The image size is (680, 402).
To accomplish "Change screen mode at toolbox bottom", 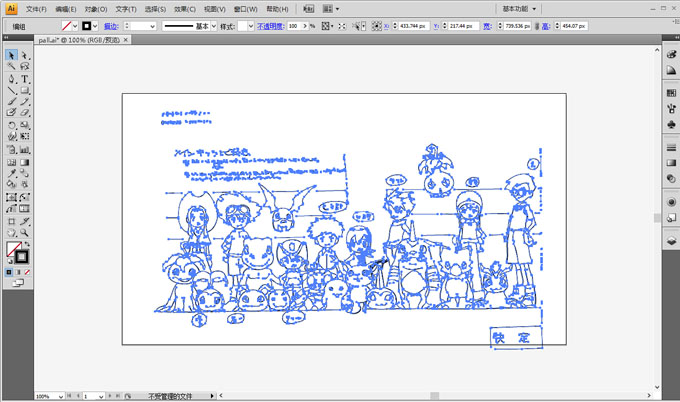I will pos(18,283).
